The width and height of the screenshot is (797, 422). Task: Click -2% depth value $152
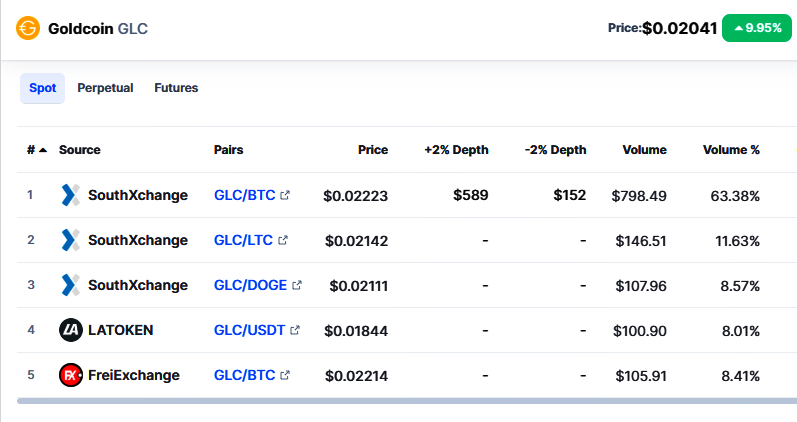570,195
